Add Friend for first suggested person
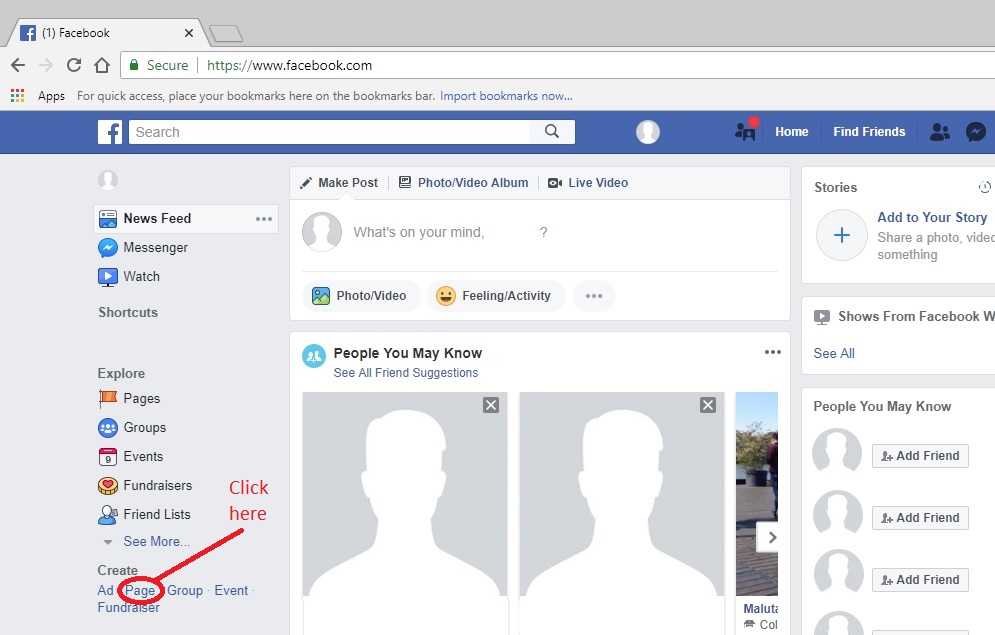This screenshot has height=635, width=995. (920, 455)
